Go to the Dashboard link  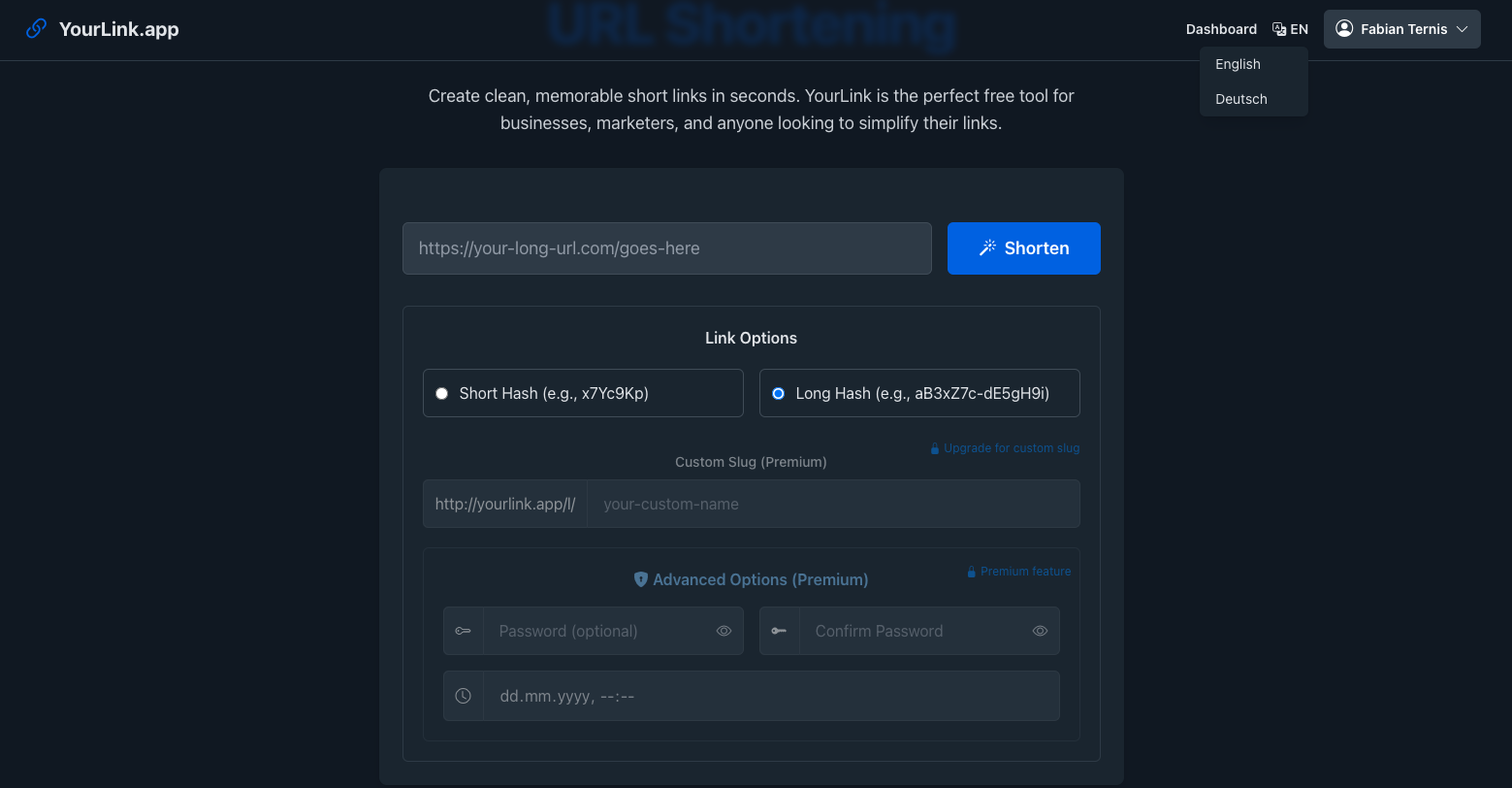(1221, 29)
